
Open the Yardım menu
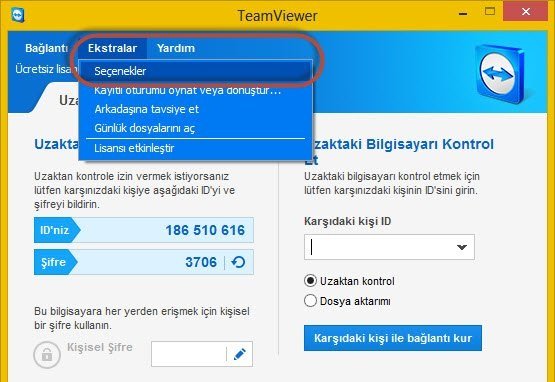pos(176,48)
